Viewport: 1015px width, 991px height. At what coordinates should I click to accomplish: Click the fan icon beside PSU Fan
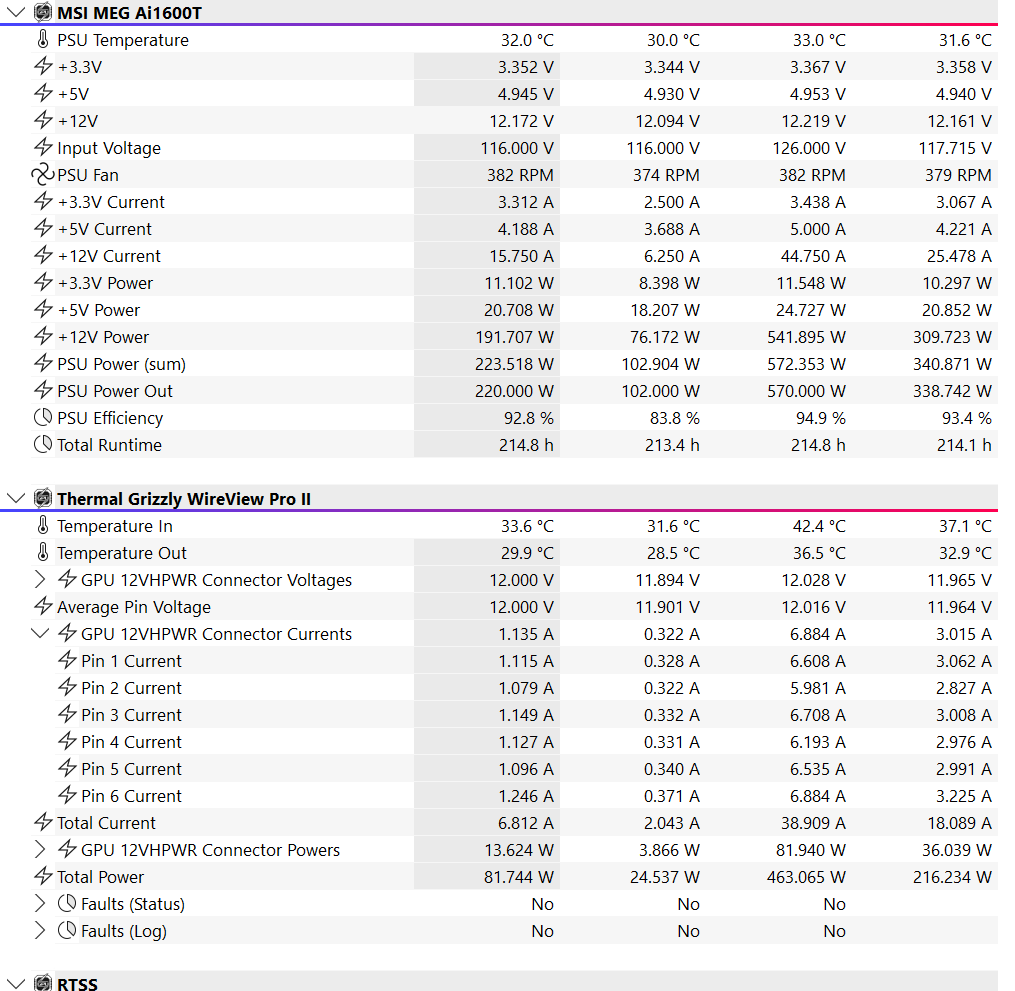click(43, 175)
